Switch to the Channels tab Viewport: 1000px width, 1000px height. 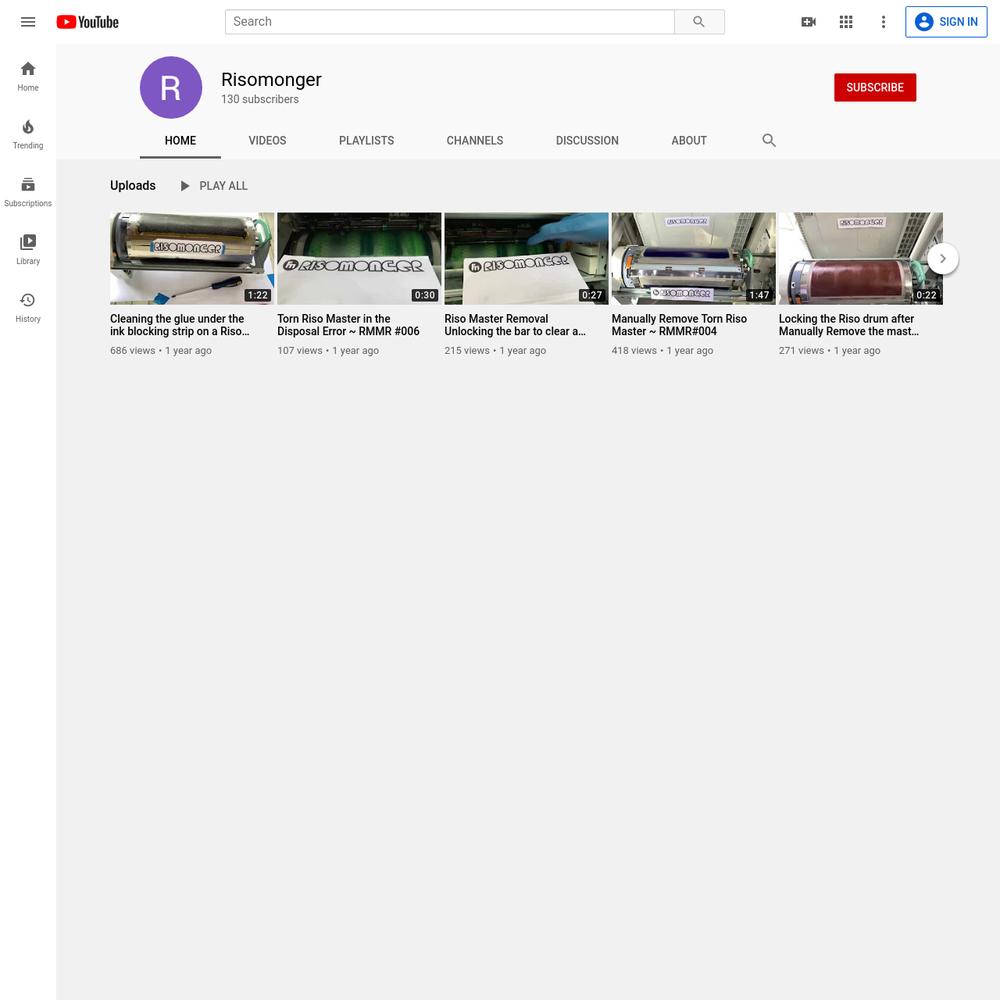474,140
